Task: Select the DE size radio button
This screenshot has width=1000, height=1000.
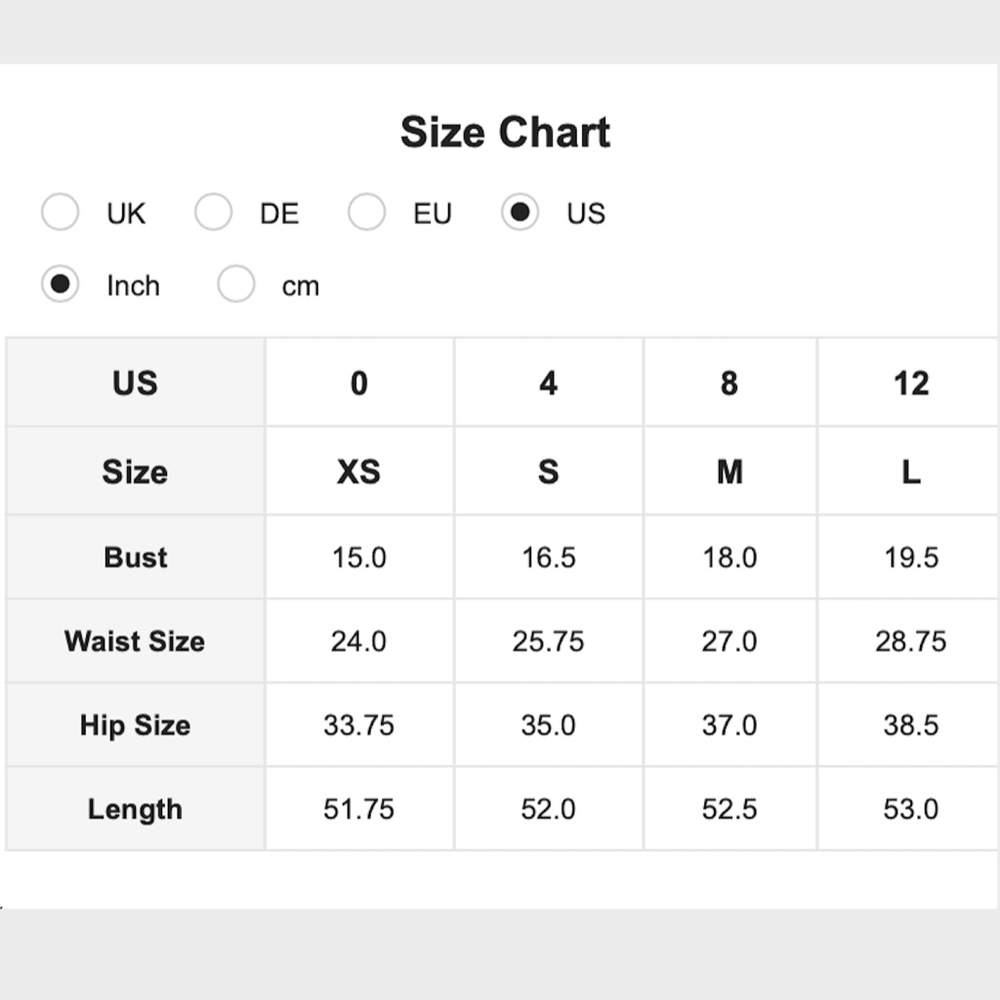Action: coord(213,212)
